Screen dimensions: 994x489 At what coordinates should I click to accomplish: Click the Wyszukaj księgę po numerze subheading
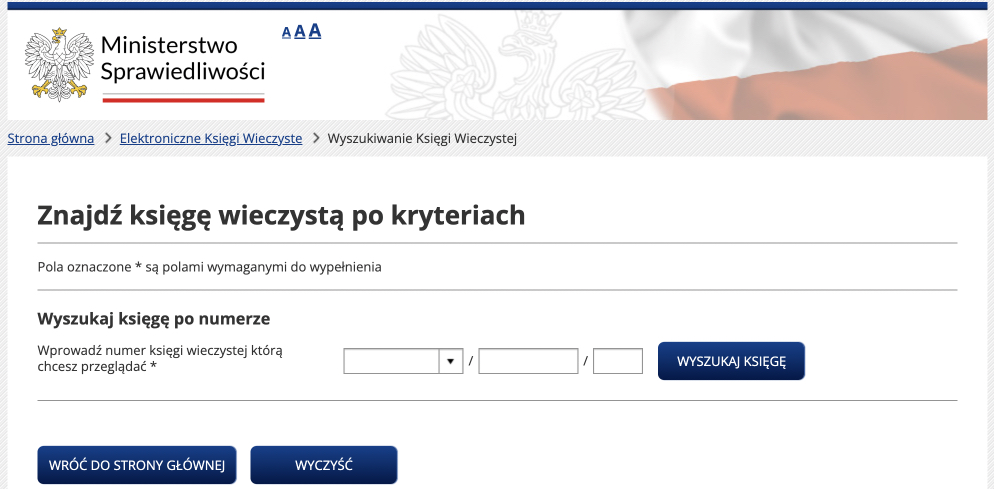point(154,319)
